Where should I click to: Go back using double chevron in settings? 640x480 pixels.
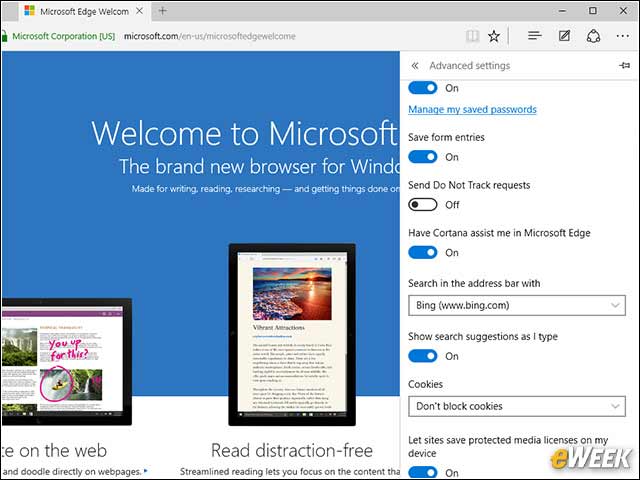[415, 65]
